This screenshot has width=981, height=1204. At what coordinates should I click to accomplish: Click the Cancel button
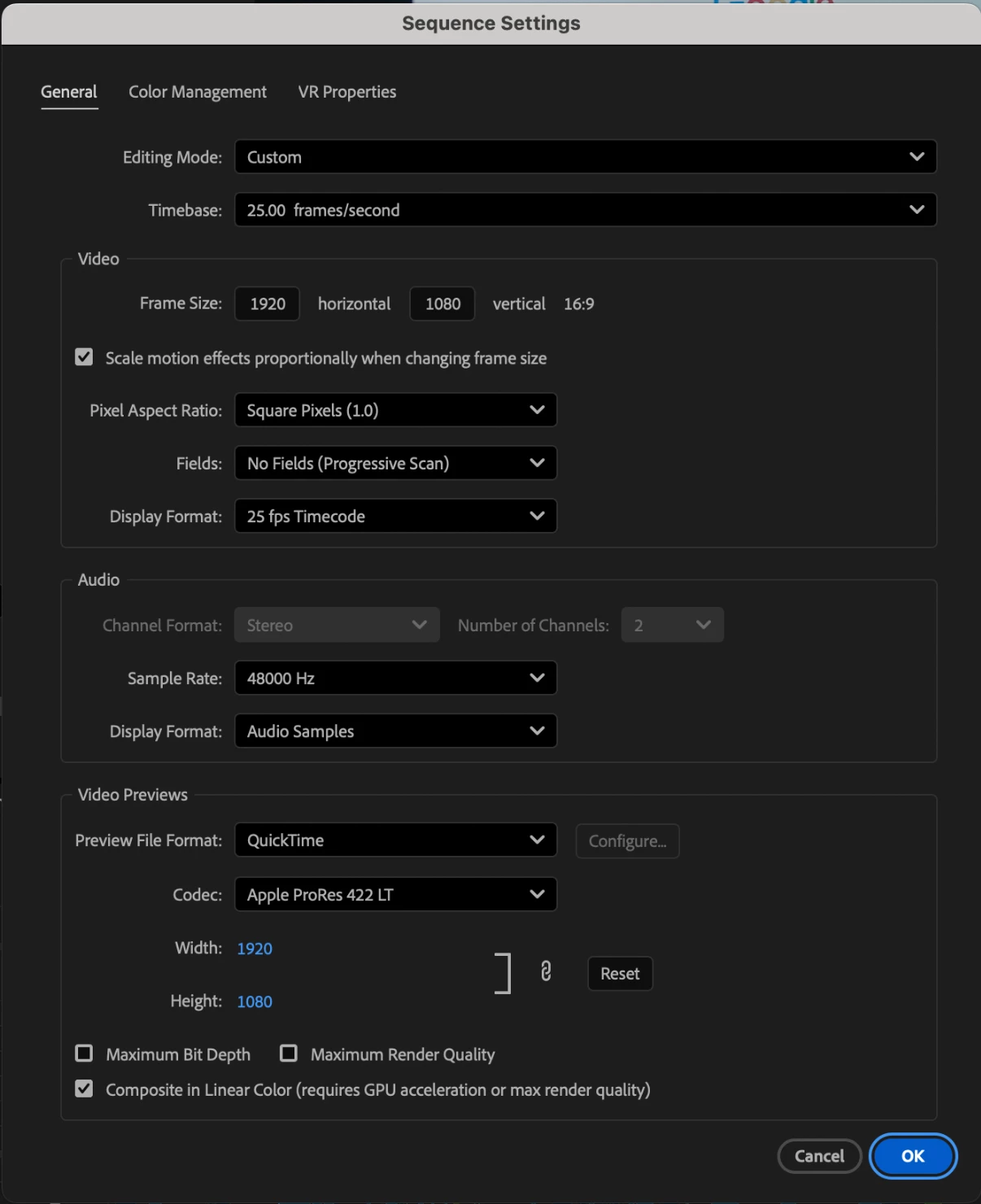pyautogui.click(x=819, y=1156)
